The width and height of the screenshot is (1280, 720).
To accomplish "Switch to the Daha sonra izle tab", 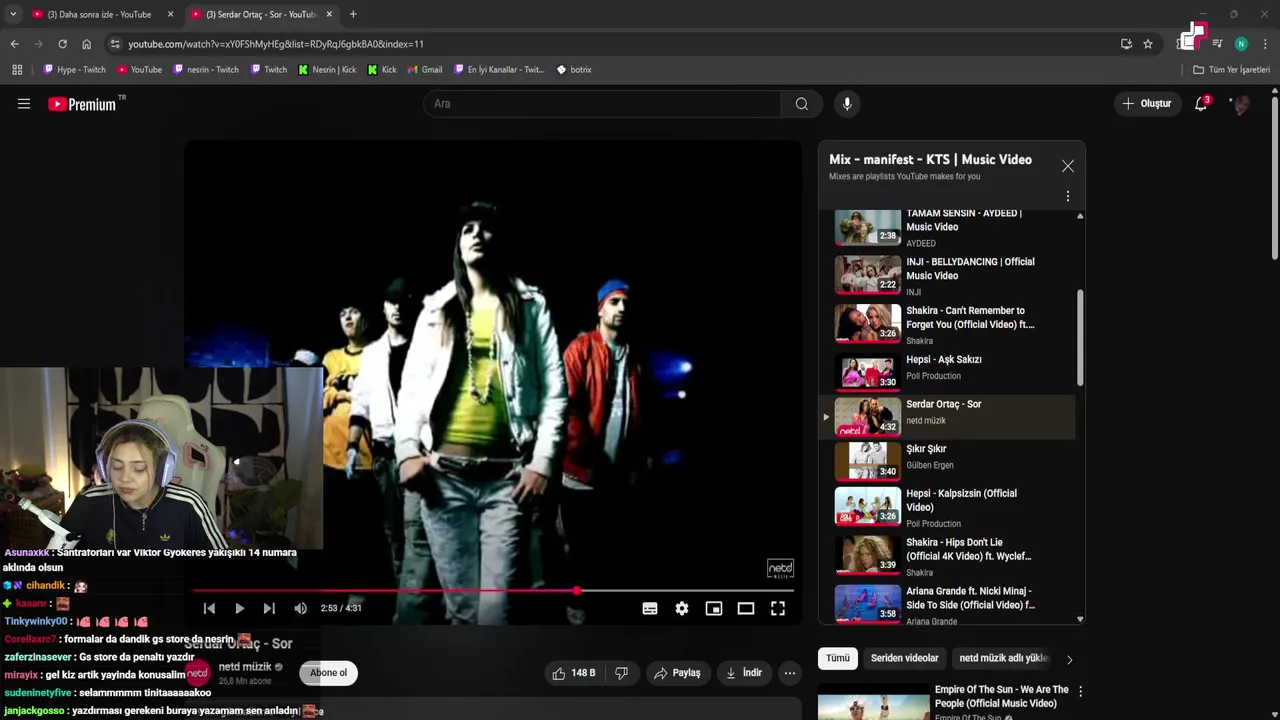I will (x=99, y=15).
